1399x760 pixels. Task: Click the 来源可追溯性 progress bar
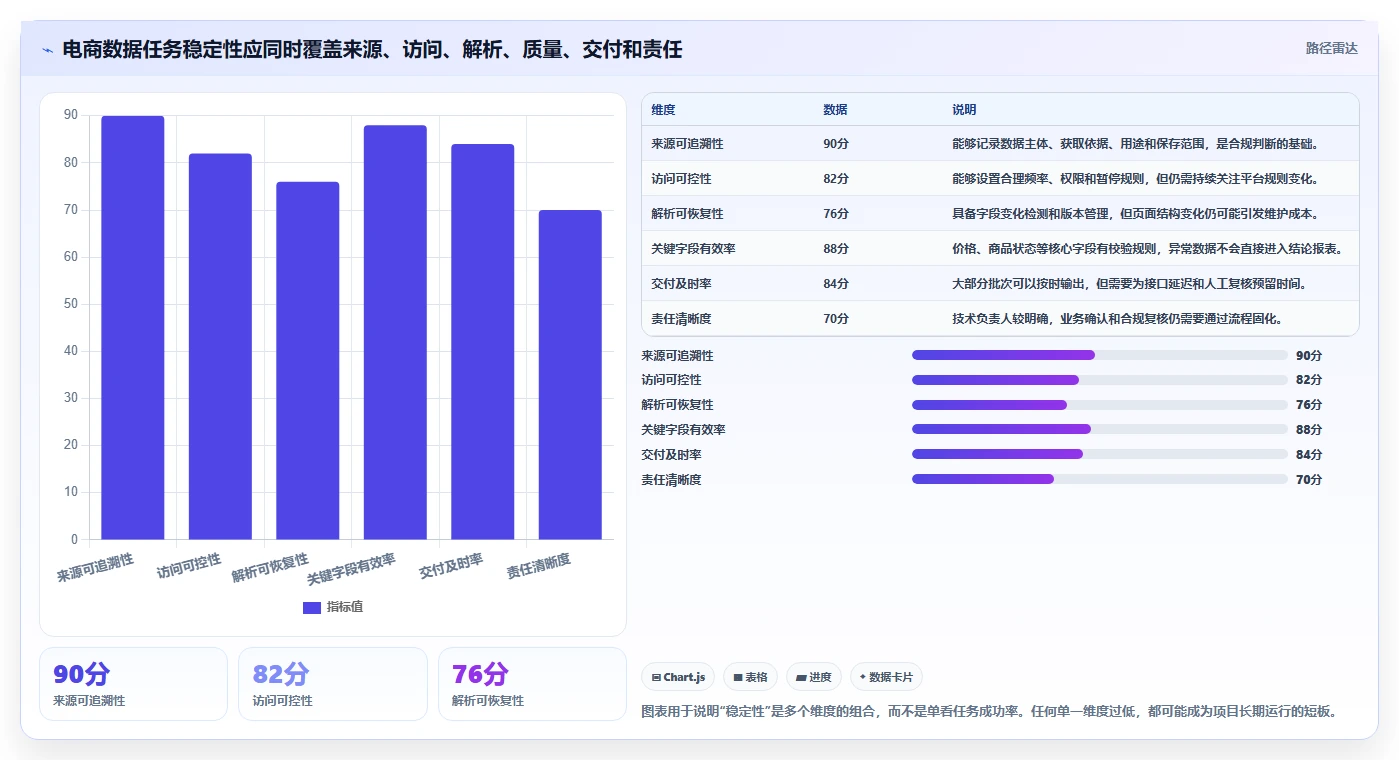coord(1100,355)
